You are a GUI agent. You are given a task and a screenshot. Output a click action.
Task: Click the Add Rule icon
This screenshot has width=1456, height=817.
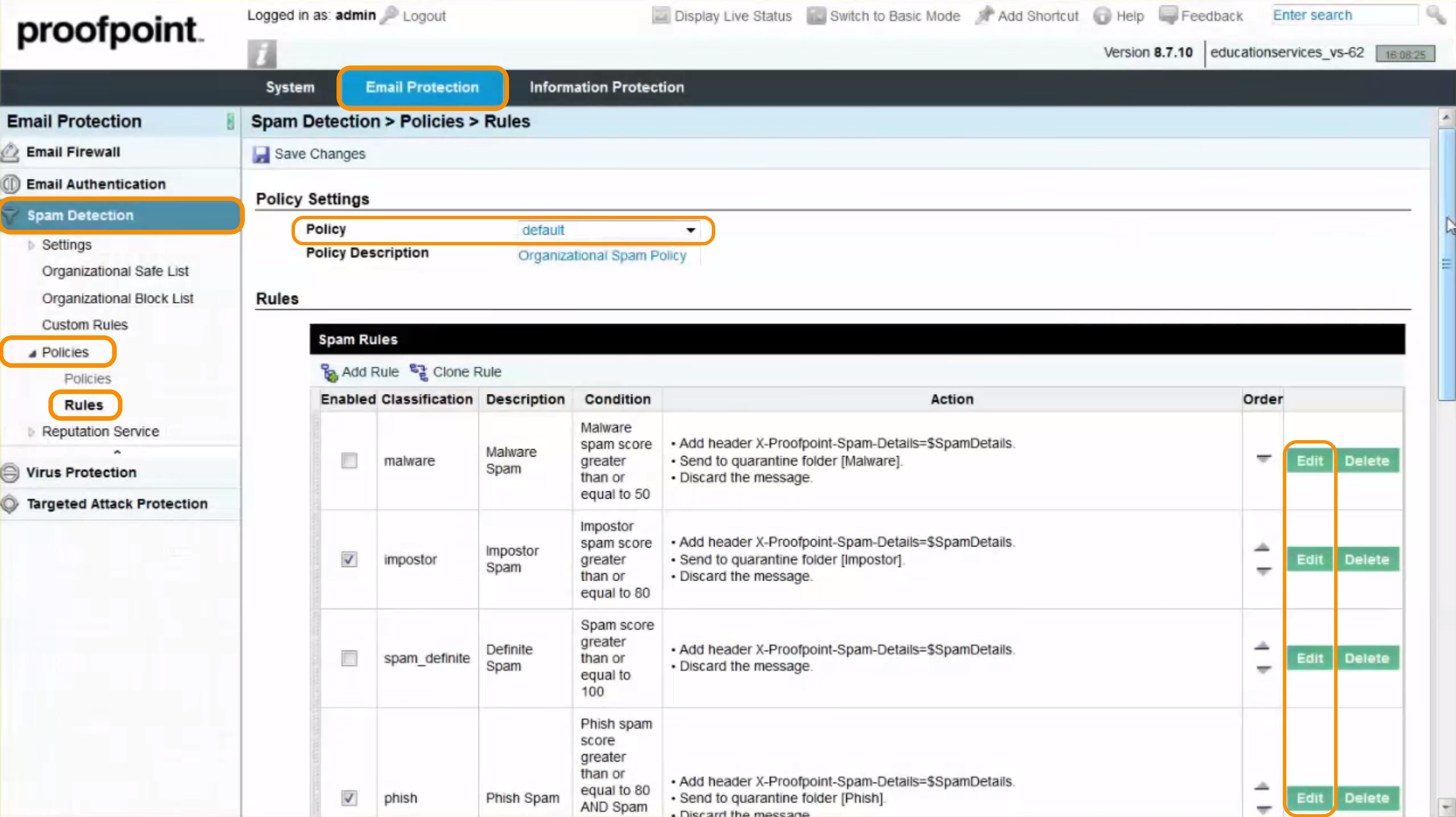coord(329,372)
